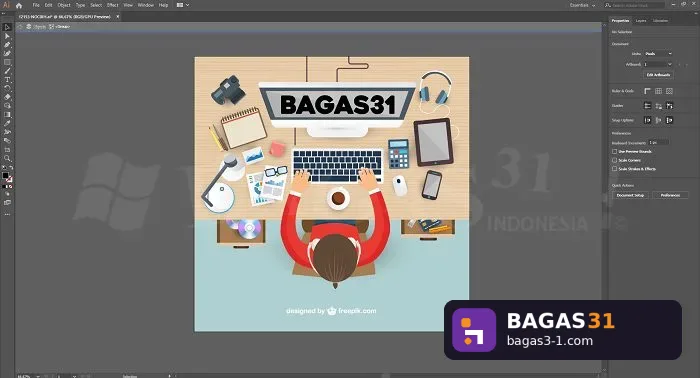Open the Type menu
Image resolution: width=700 pixels, height=378 pixels.
coord(80,5)
